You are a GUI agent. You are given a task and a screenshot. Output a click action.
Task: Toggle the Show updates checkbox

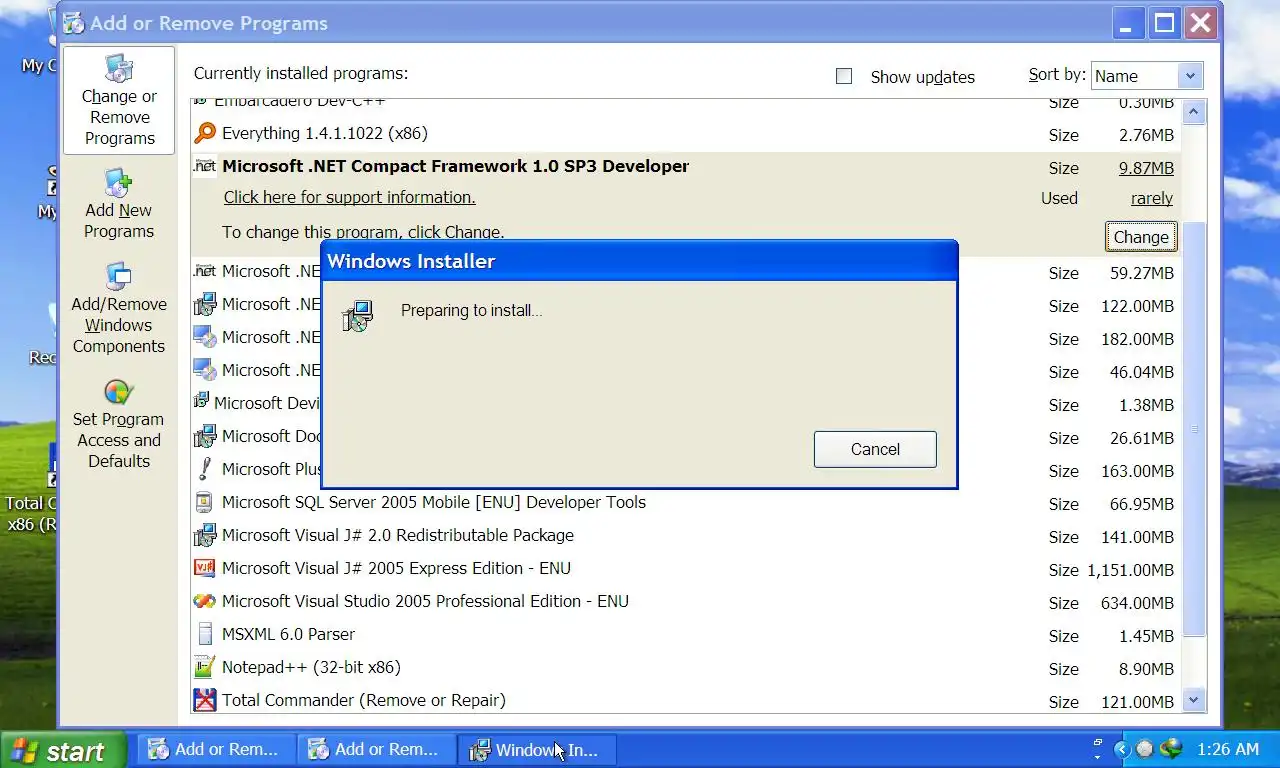(844, 76)
